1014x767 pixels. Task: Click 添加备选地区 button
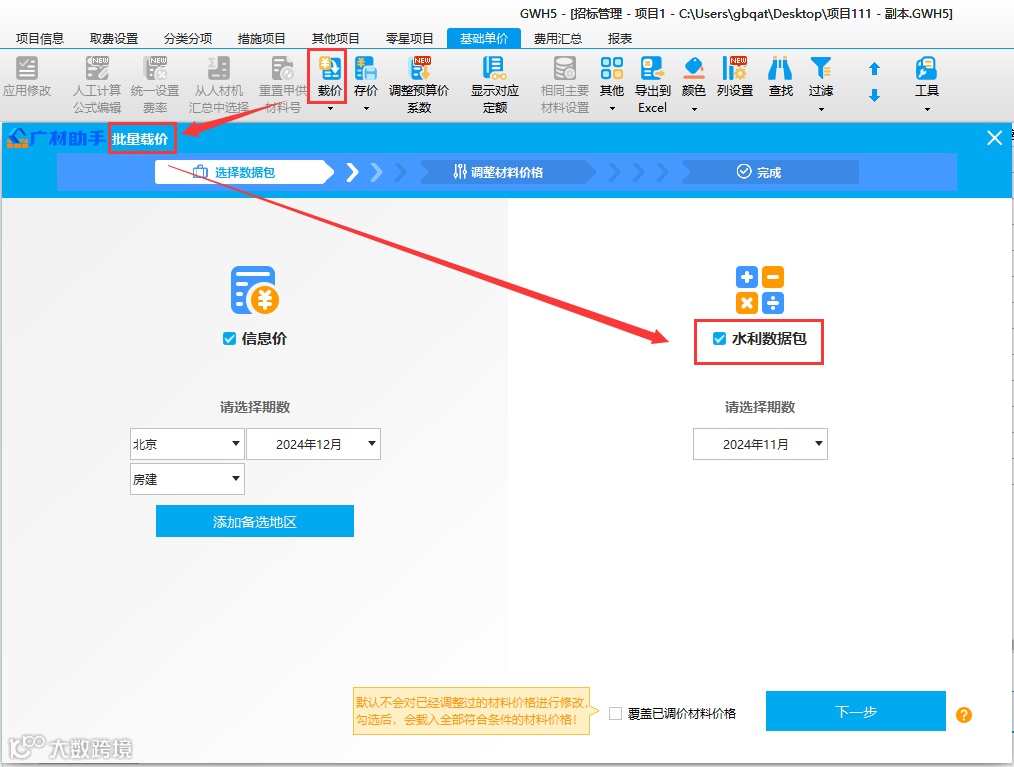click(255, 521)
